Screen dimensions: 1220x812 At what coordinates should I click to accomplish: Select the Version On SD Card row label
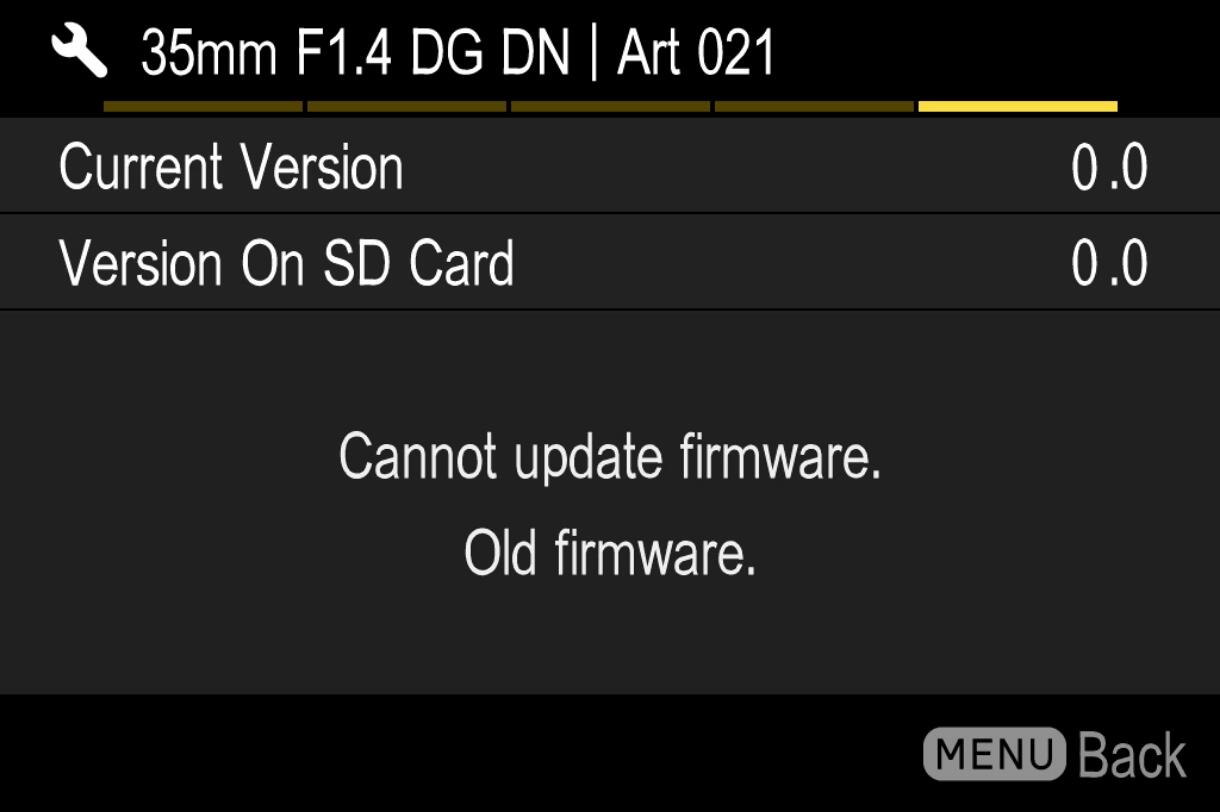tap(287, 263)
